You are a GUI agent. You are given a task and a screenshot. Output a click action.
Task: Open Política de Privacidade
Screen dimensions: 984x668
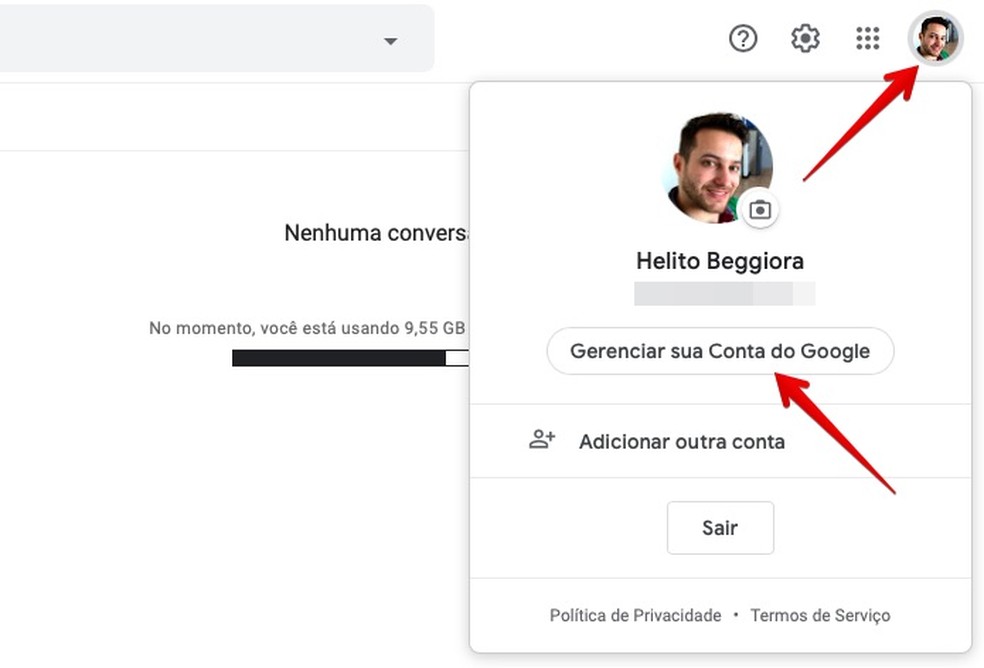(635, 615)
